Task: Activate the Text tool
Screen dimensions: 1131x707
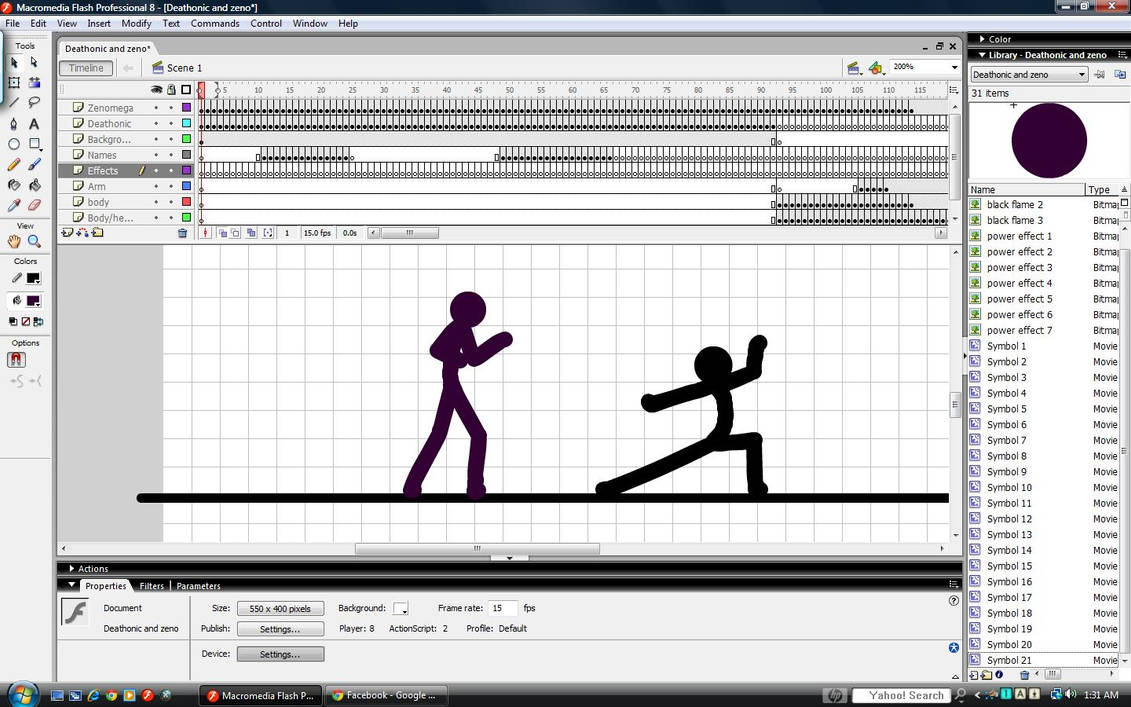Action: (x=36, y=122)
